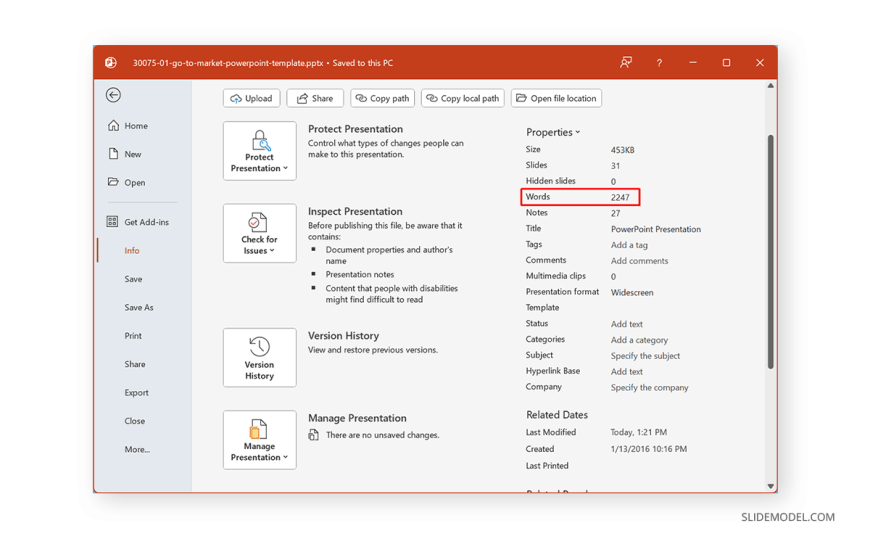The height and width of the screenshot is (539, 870).
Task: Open the Print page in sidebar
Action: click(x=133, y=336)
